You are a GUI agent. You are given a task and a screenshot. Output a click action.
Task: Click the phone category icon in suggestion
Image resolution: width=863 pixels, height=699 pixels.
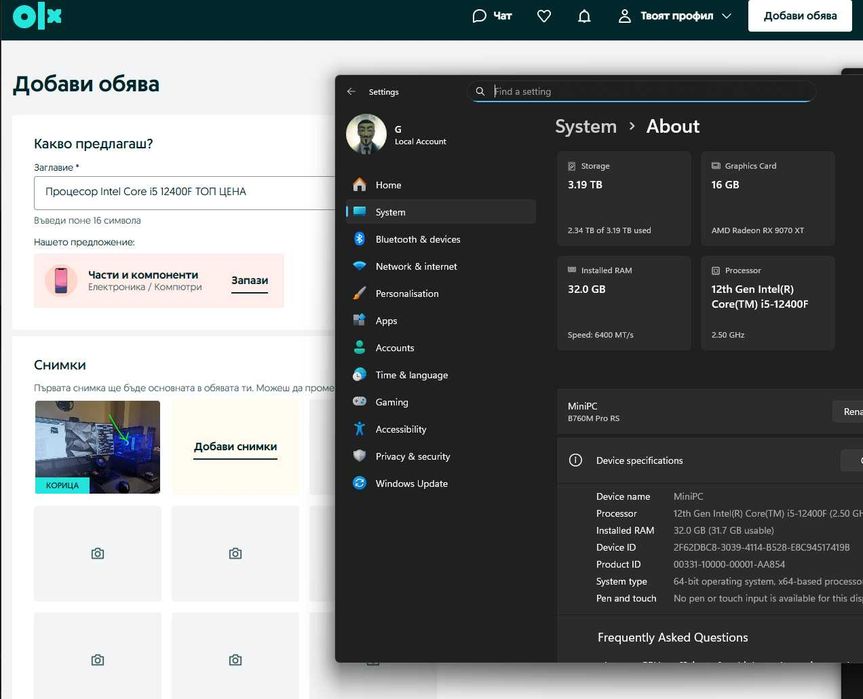[61, 280]
